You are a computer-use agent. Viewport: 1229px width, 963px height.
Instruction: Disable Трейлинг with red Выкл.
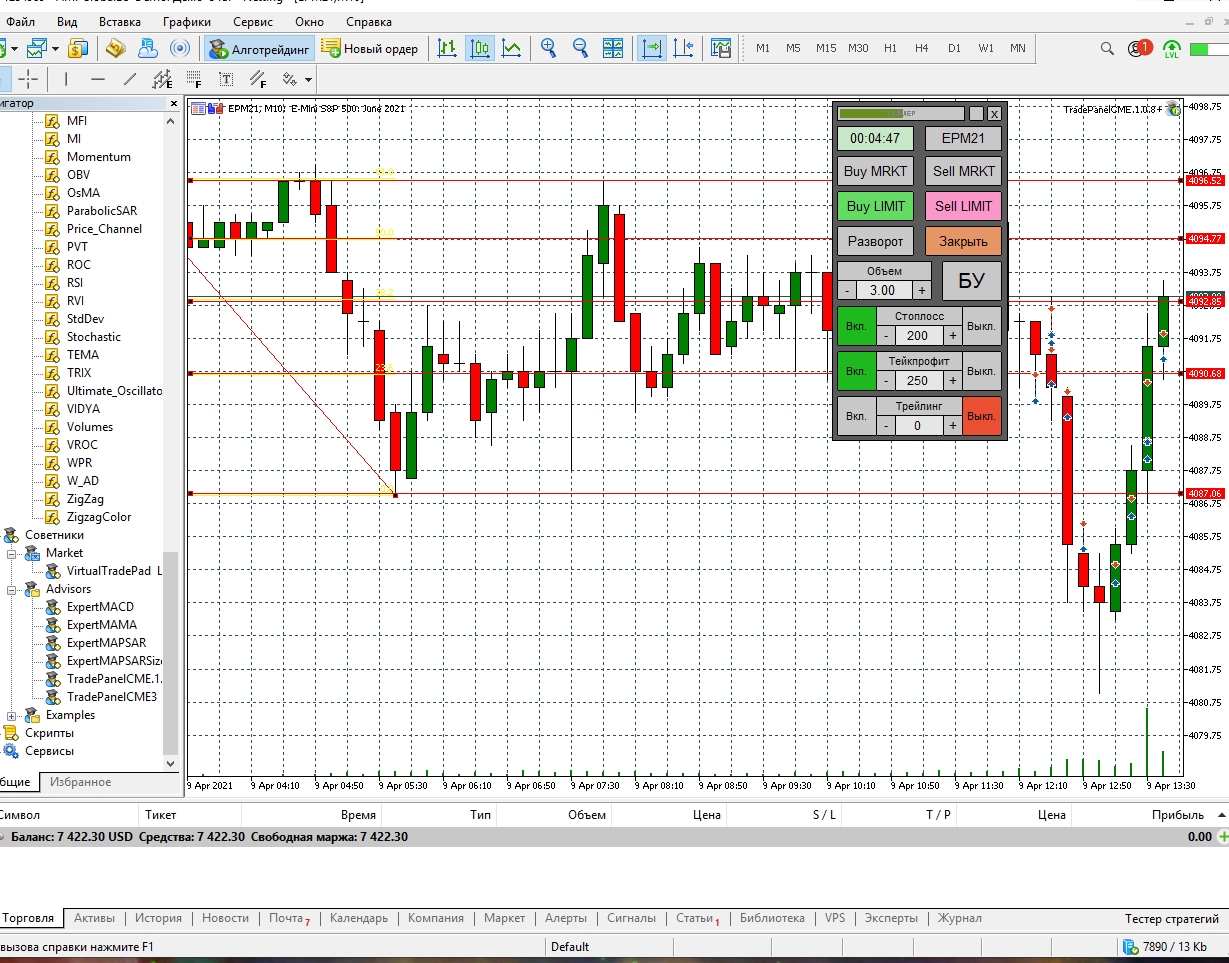click(x=982, y=416)
